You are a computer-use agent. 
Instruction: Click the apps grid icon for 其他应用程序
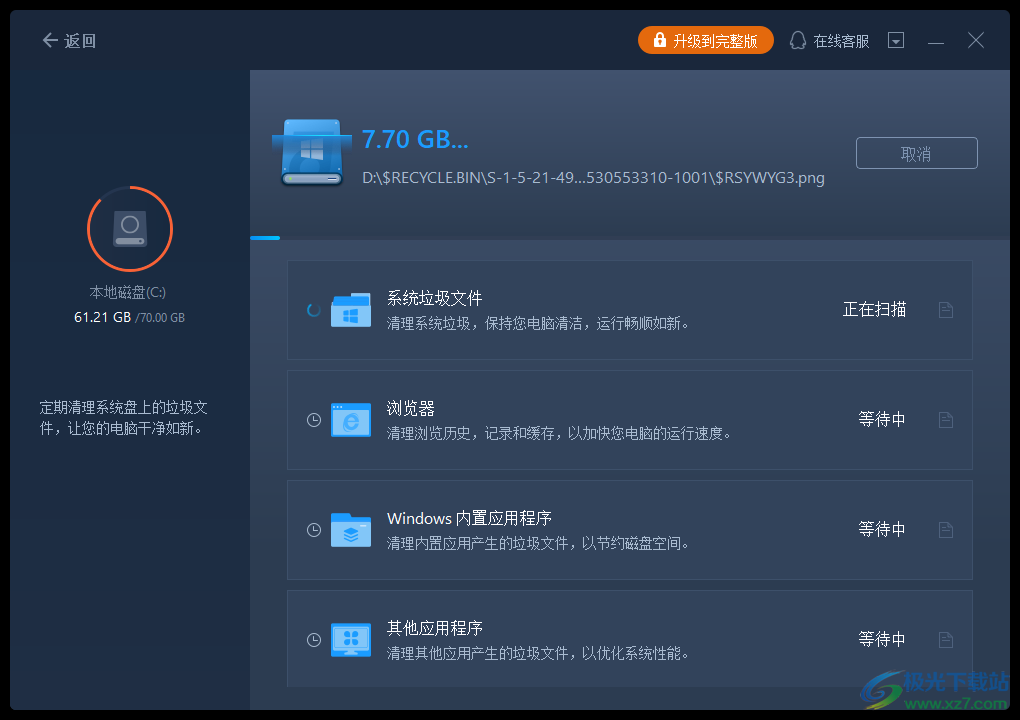pos(350,639)
